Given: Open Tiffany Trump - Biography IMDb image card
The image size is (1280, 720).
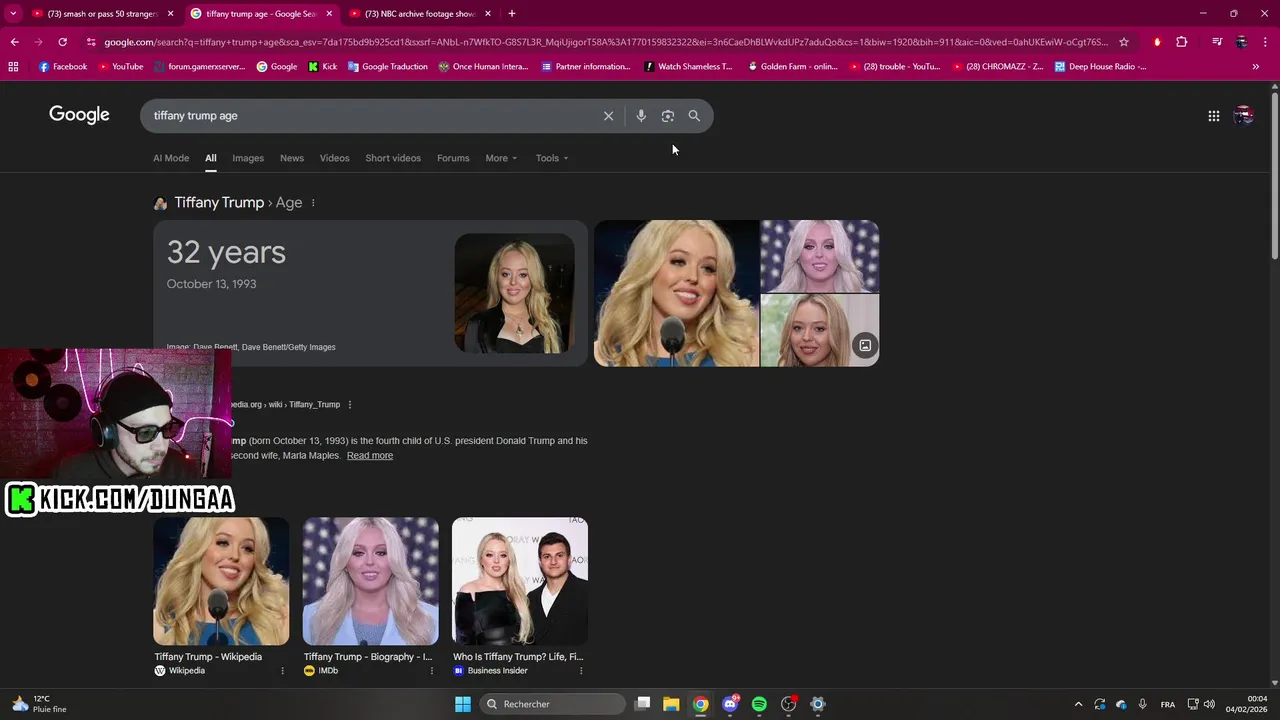Looking at the screenshot, I should pyautogui.click(x=370, y=597).
